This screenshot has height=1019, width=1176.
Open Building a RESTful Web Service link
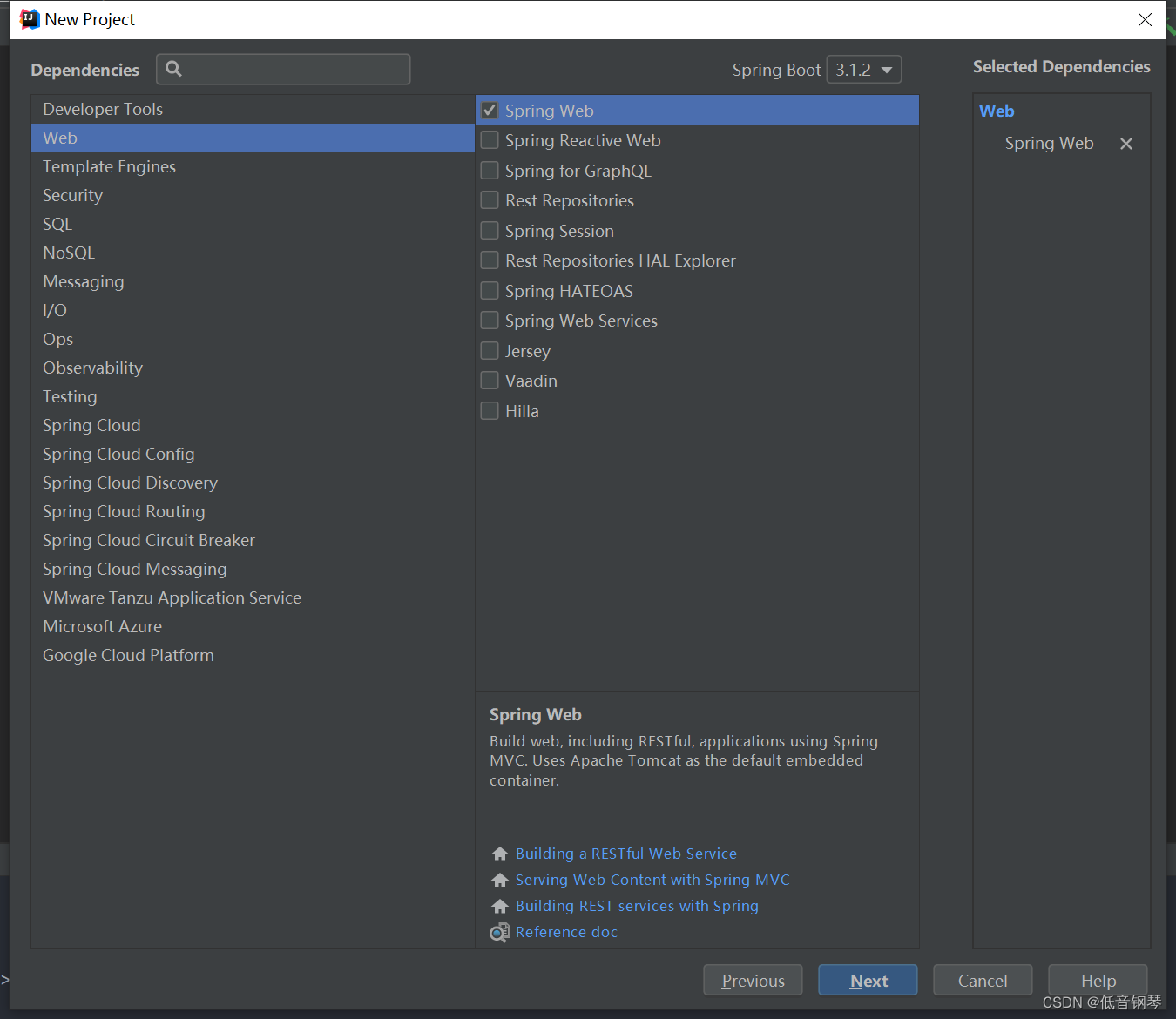626,854
